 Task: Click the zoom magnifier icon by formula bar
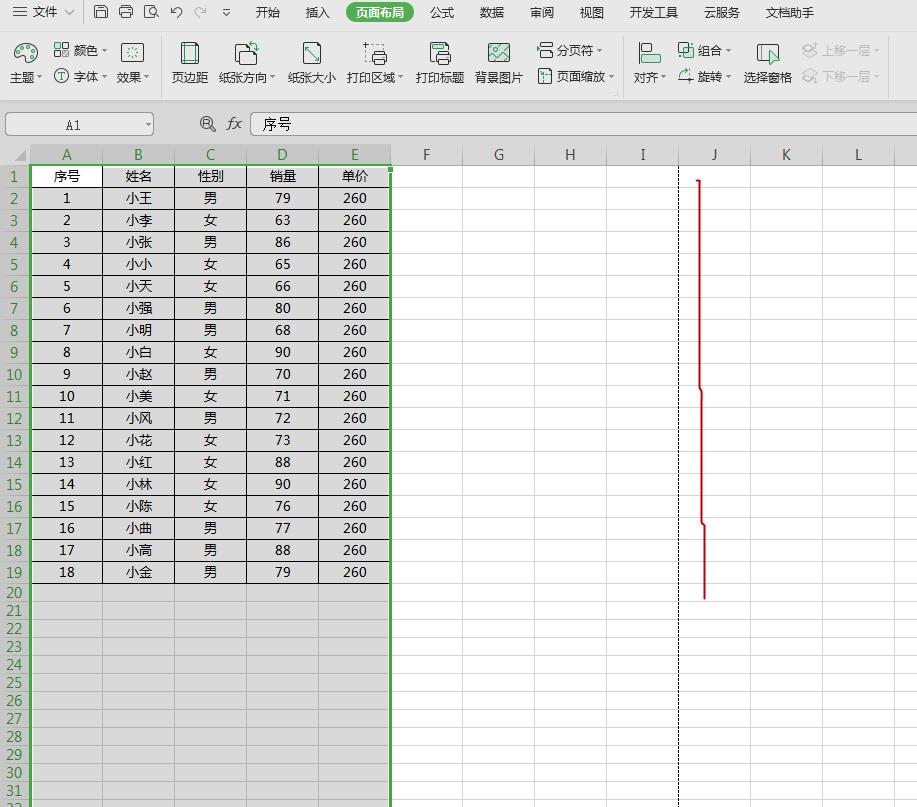point(207,123)
